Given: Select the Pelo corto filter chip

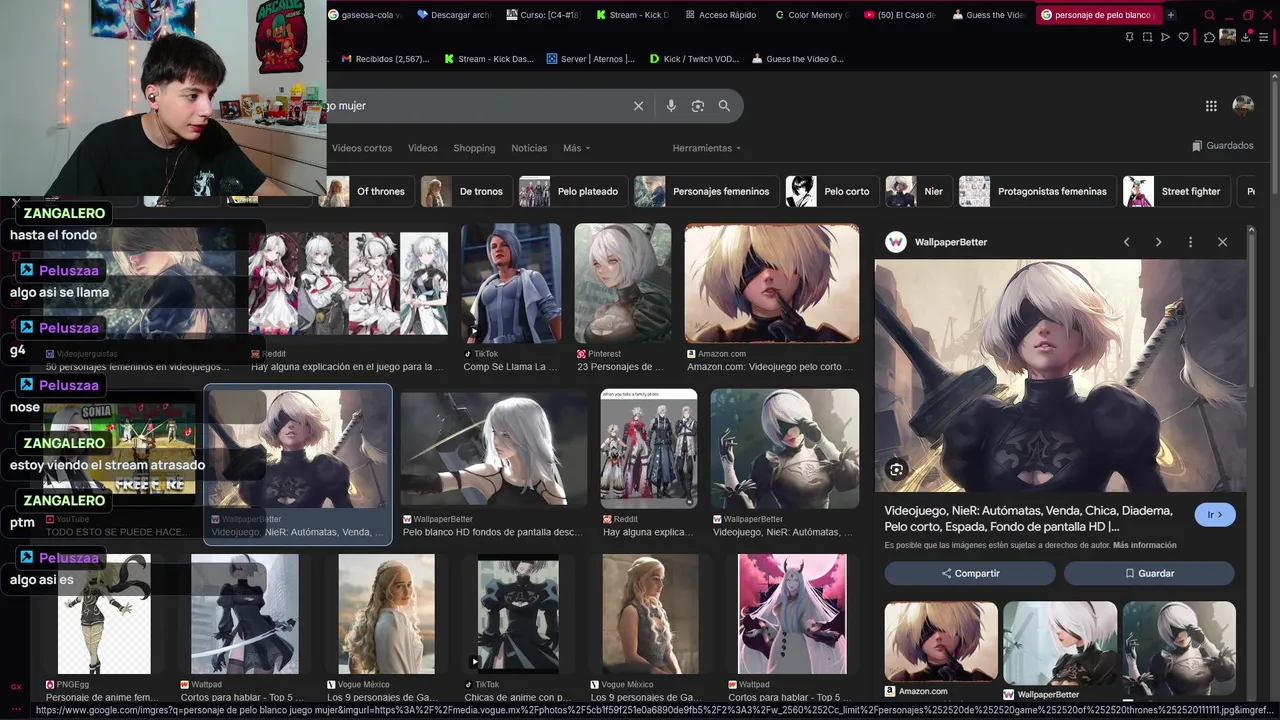Looking at the screenshot, I should click(x=832, y=191).
